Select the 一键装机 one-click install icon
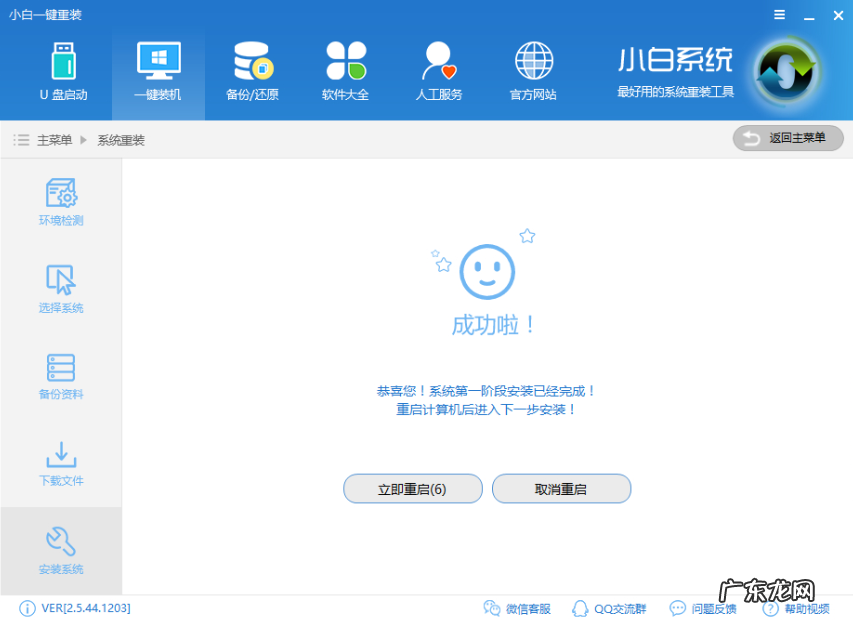Image resolution: width=853 pixels, height=620 pixels. click(156, 68)
